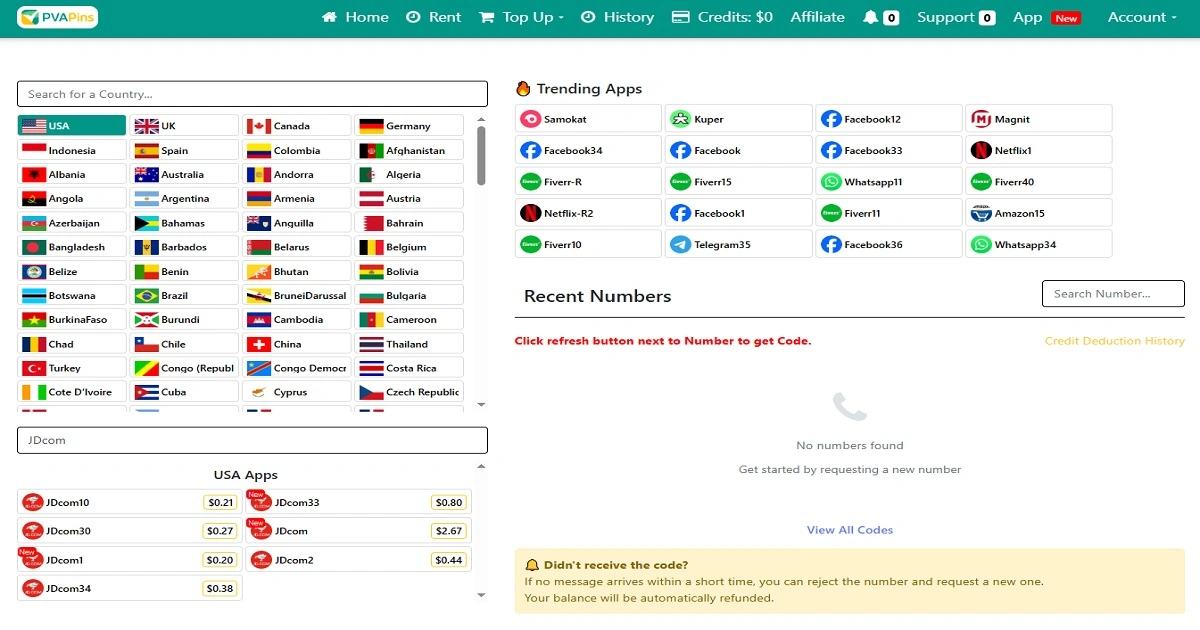Click the country list scrollbar thumb
The width and height of the screenshot is (1200, 630).
click(481, 155)
